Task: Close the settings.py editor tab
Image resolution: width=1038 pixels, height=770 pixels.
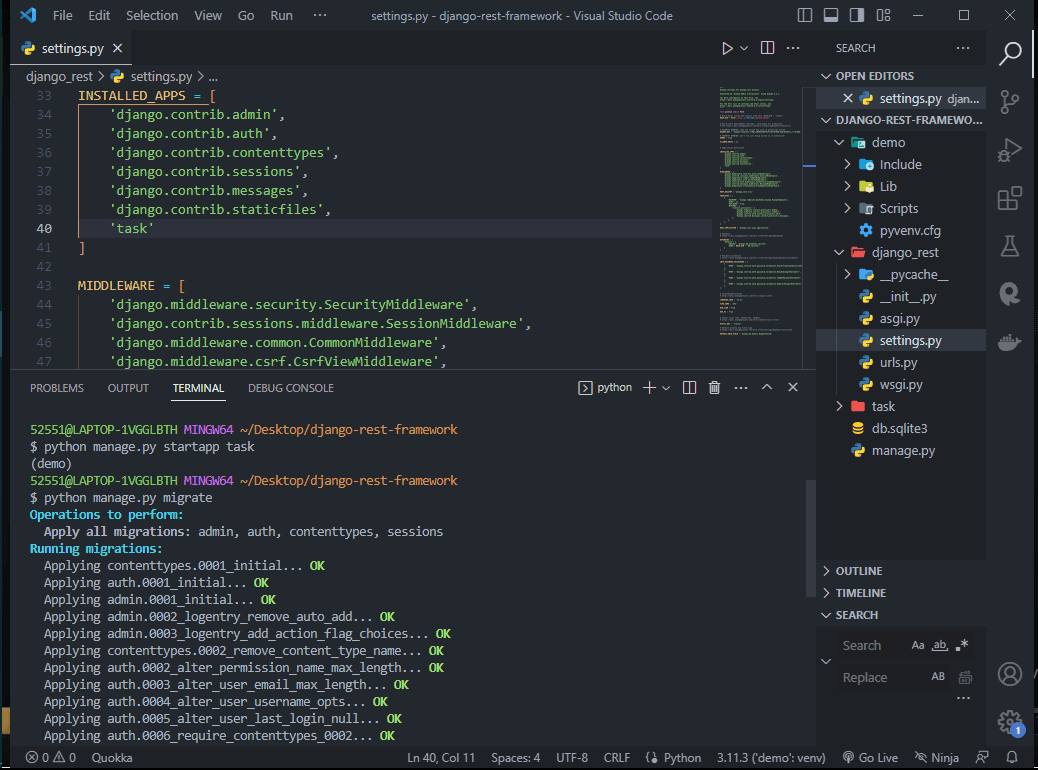Action: point(117,48)
